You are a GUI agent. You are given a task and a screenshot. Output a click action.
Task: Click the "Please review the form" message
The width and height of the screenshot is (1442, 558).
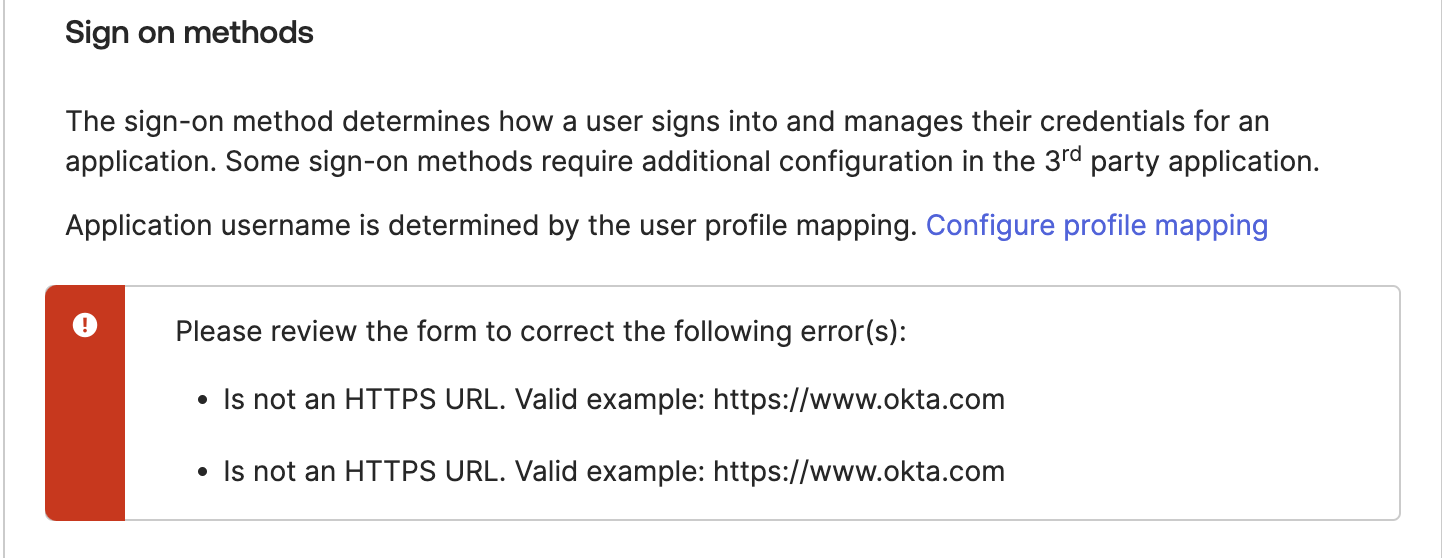point(540,331)
